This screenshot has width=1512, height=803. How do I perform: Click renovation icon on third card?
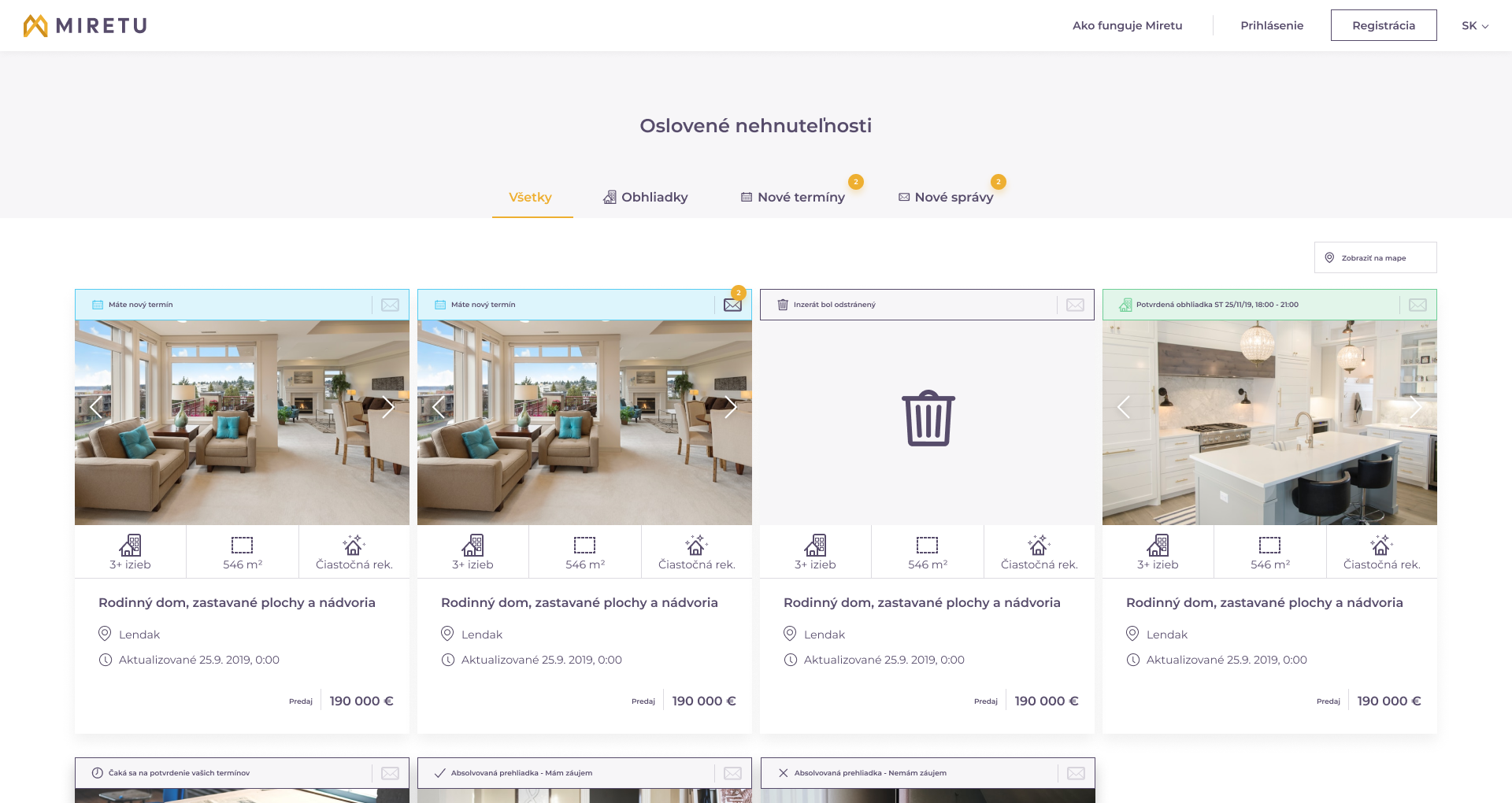[1039, 545]
